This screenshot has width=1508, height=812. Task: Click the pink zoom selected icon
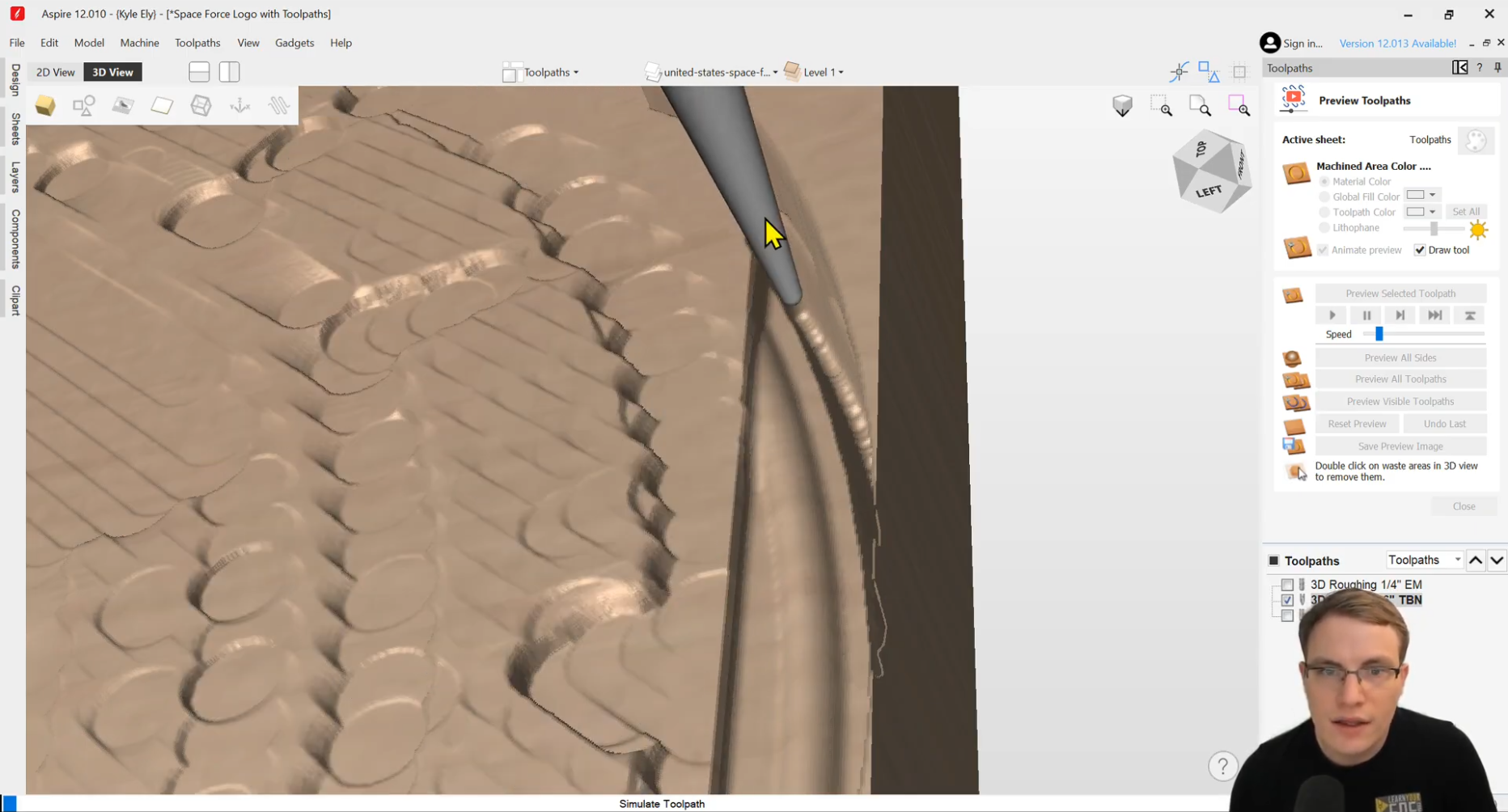(x=1239, y=106)
